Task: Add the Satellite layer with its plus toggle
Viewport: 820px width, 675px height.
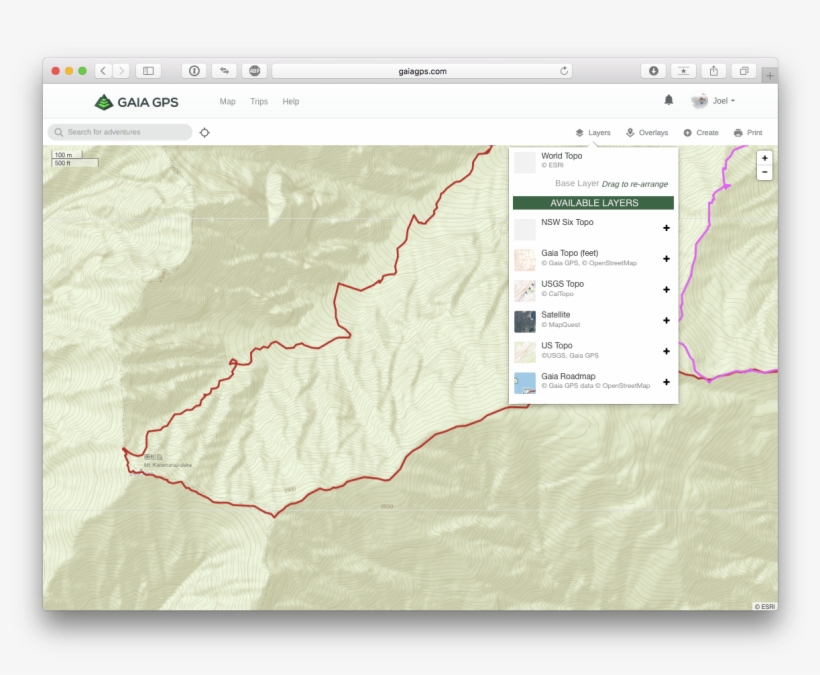Action: click(x=666, y=320)
